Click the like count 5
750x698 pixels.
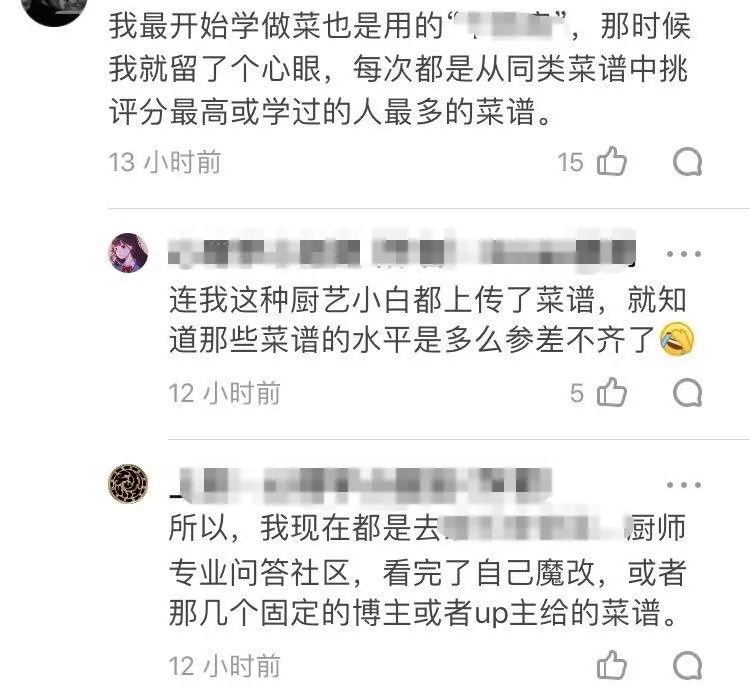click(x=577, y=393)
